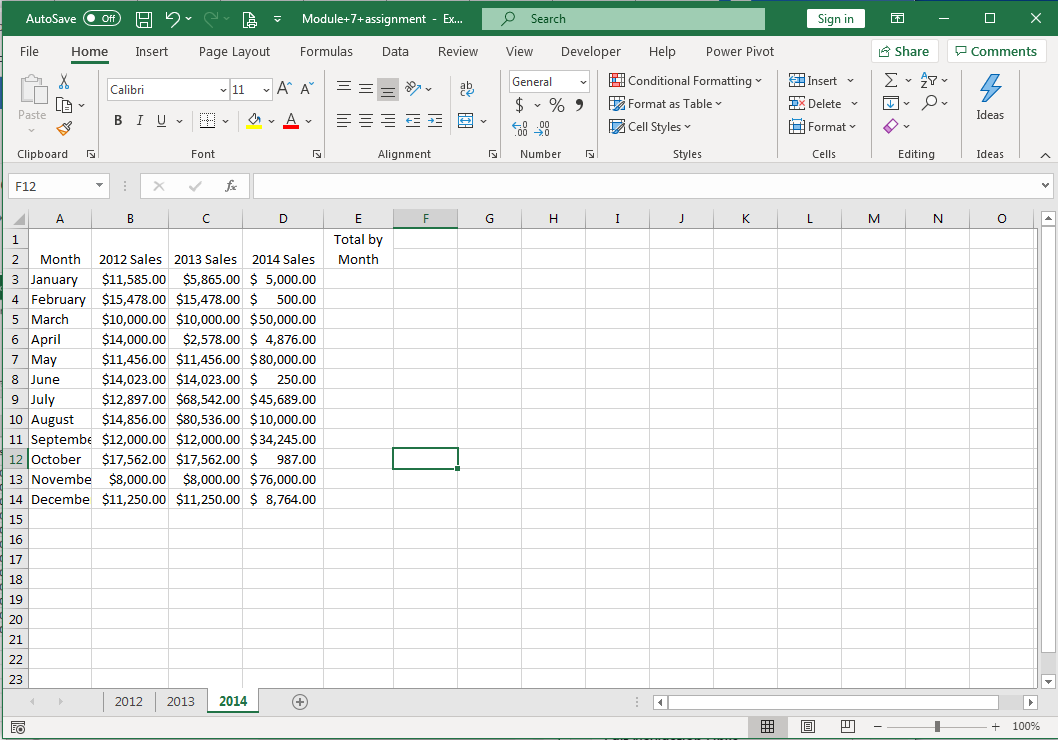This screenshot has width=1058, height=740.
Task: Toggle Italic formatting
Action: (140, 121)
